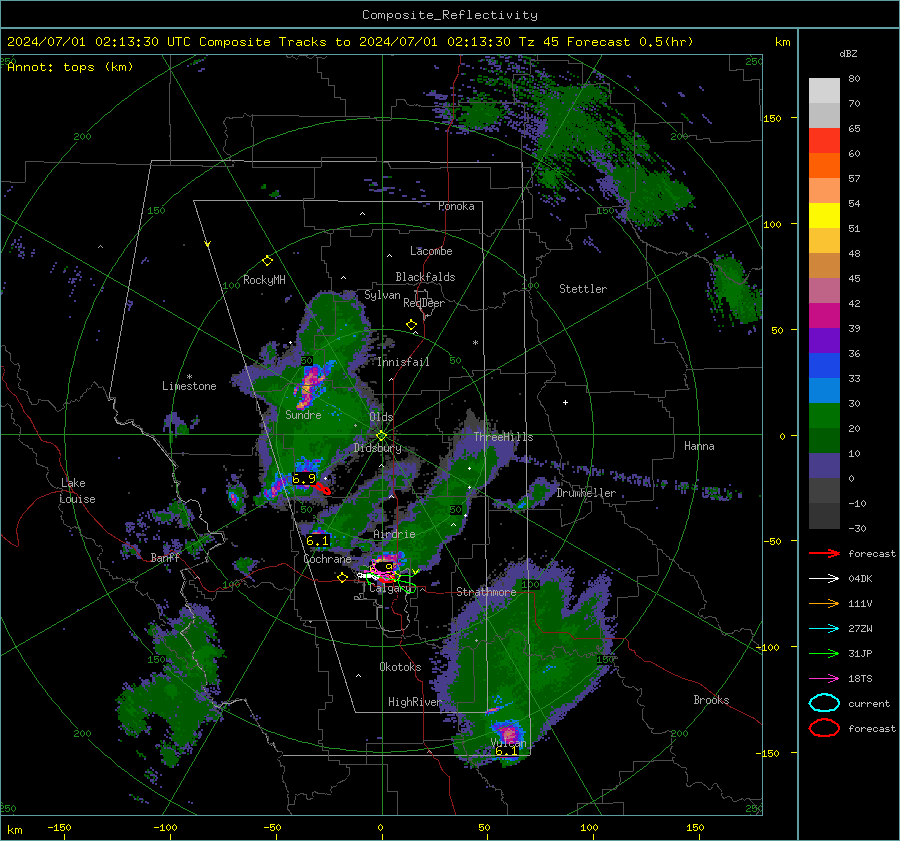The image size is (900, 841).
Task: Select the bright yellow swatch in dBZ scale
Action: point(824,216)
